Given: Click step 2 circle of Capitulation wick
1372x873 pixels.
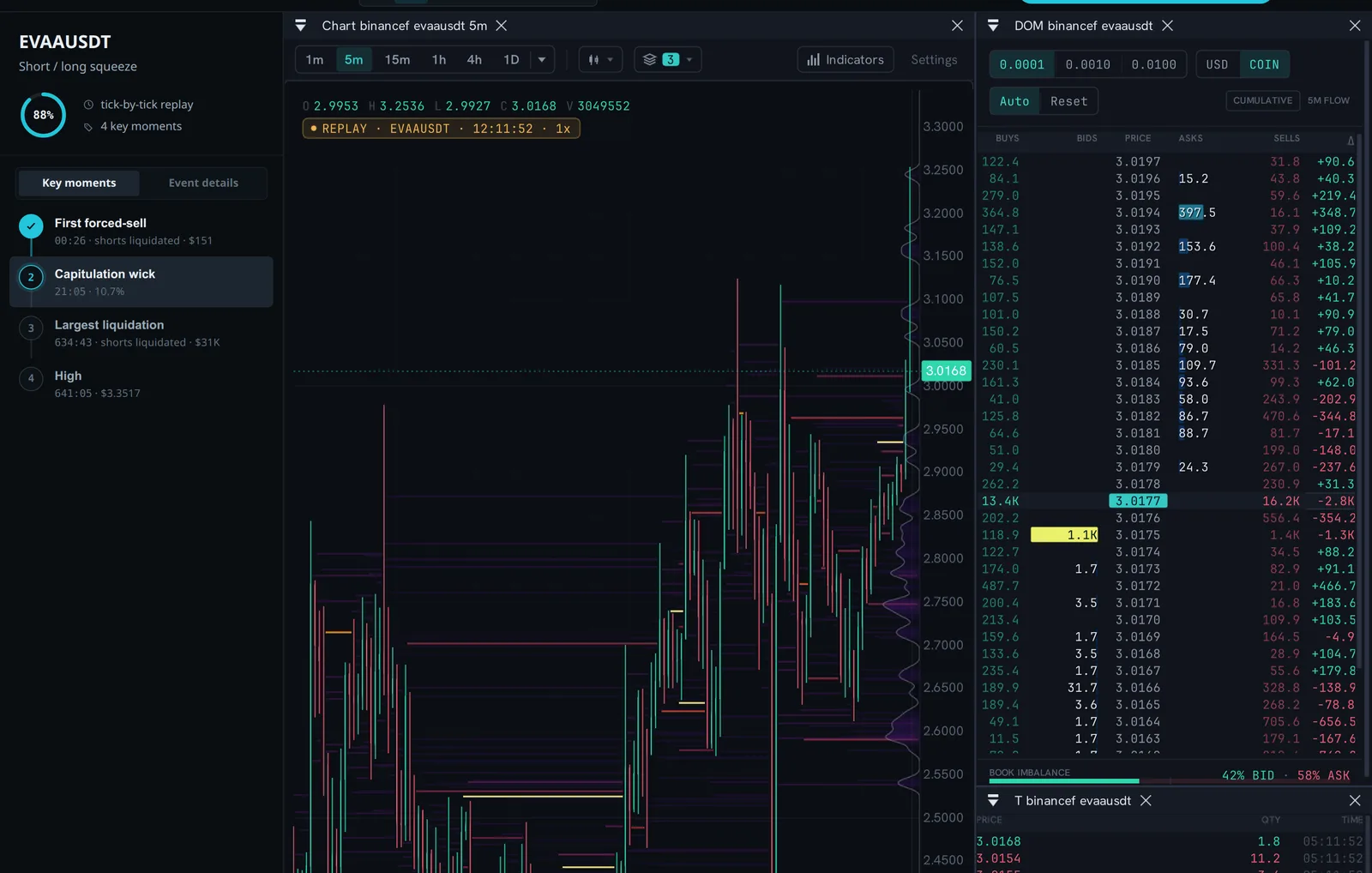Looking at the screenshot, I should click(31, 277).
